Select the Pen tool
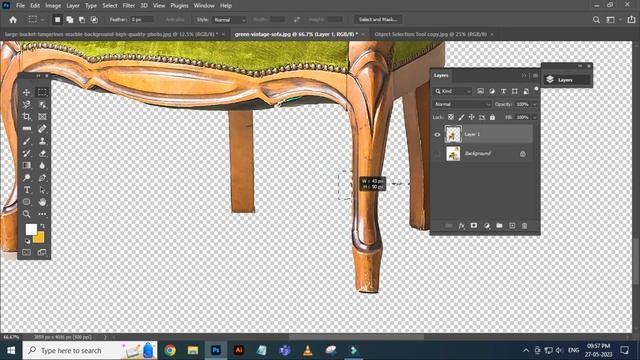 pos(42,178)
